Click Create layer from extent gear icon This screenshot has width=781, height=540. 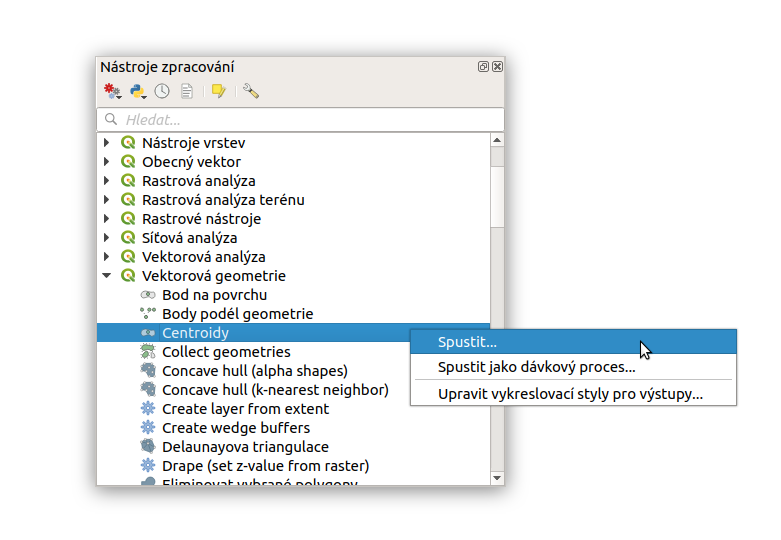148,408
